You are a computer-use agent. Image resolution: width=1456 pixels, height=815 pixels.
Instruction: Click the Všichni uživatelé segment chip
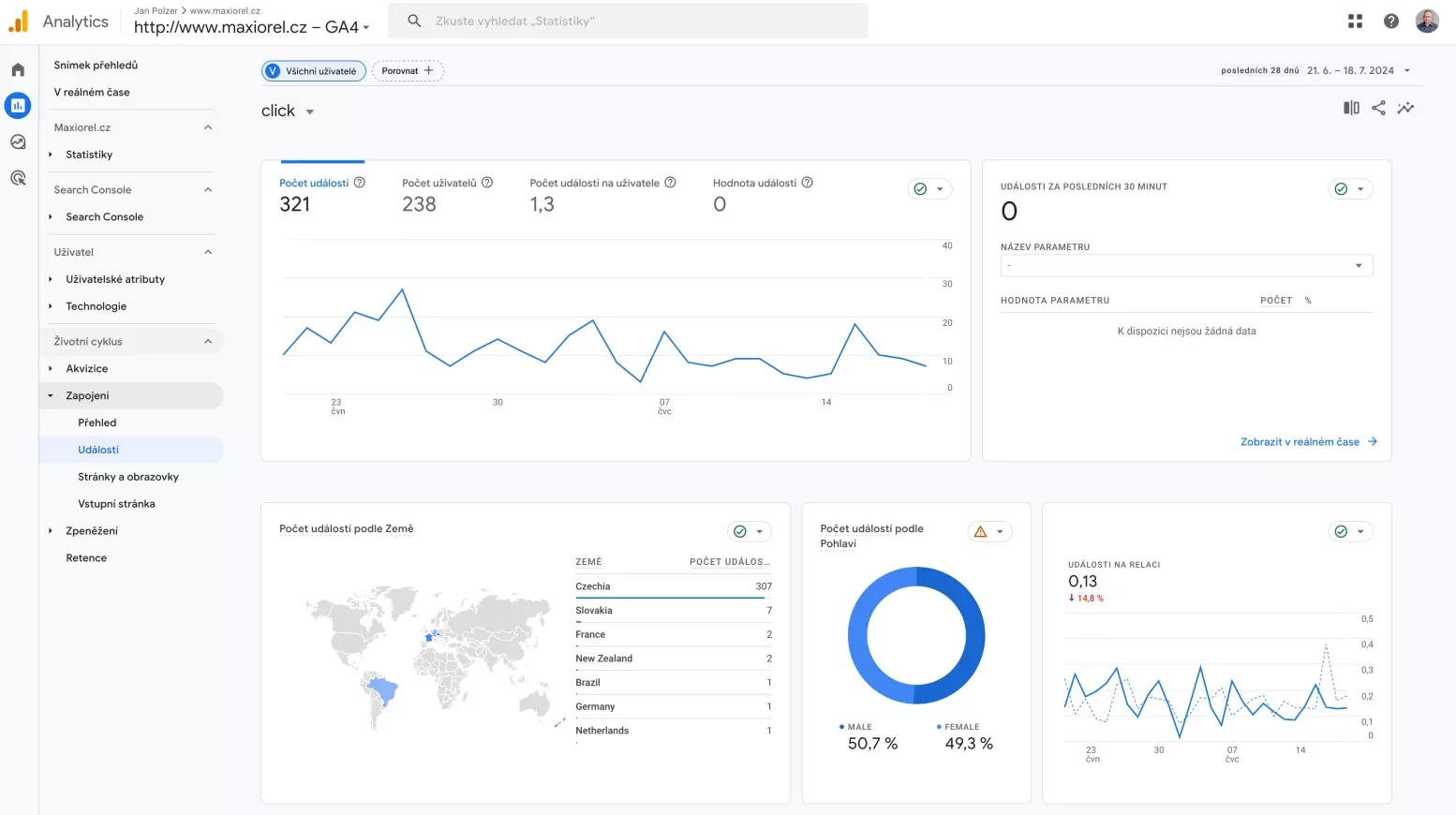(x=313, y=71)
